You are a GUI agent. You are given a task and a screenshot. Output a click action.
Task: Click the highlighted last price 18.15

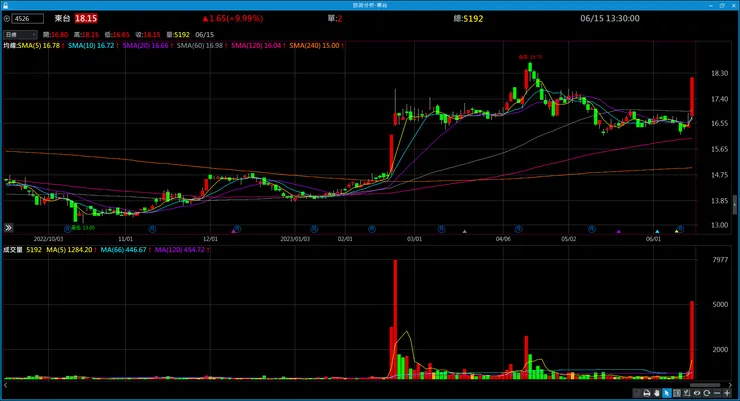[x=86, y=18]
